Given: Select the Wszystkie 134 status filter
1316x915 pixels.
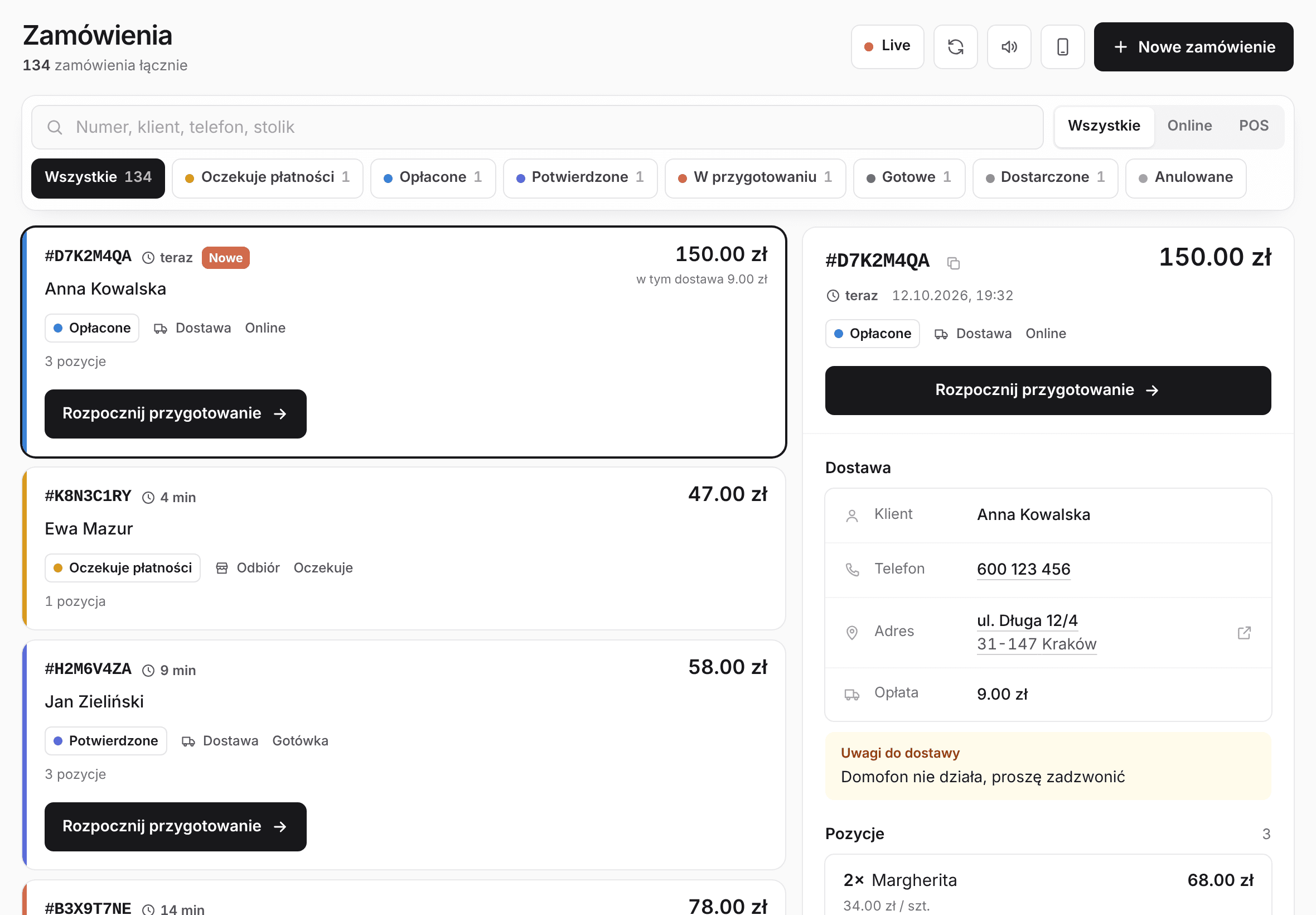Looking at the screenshot, I should coord(98,179).
